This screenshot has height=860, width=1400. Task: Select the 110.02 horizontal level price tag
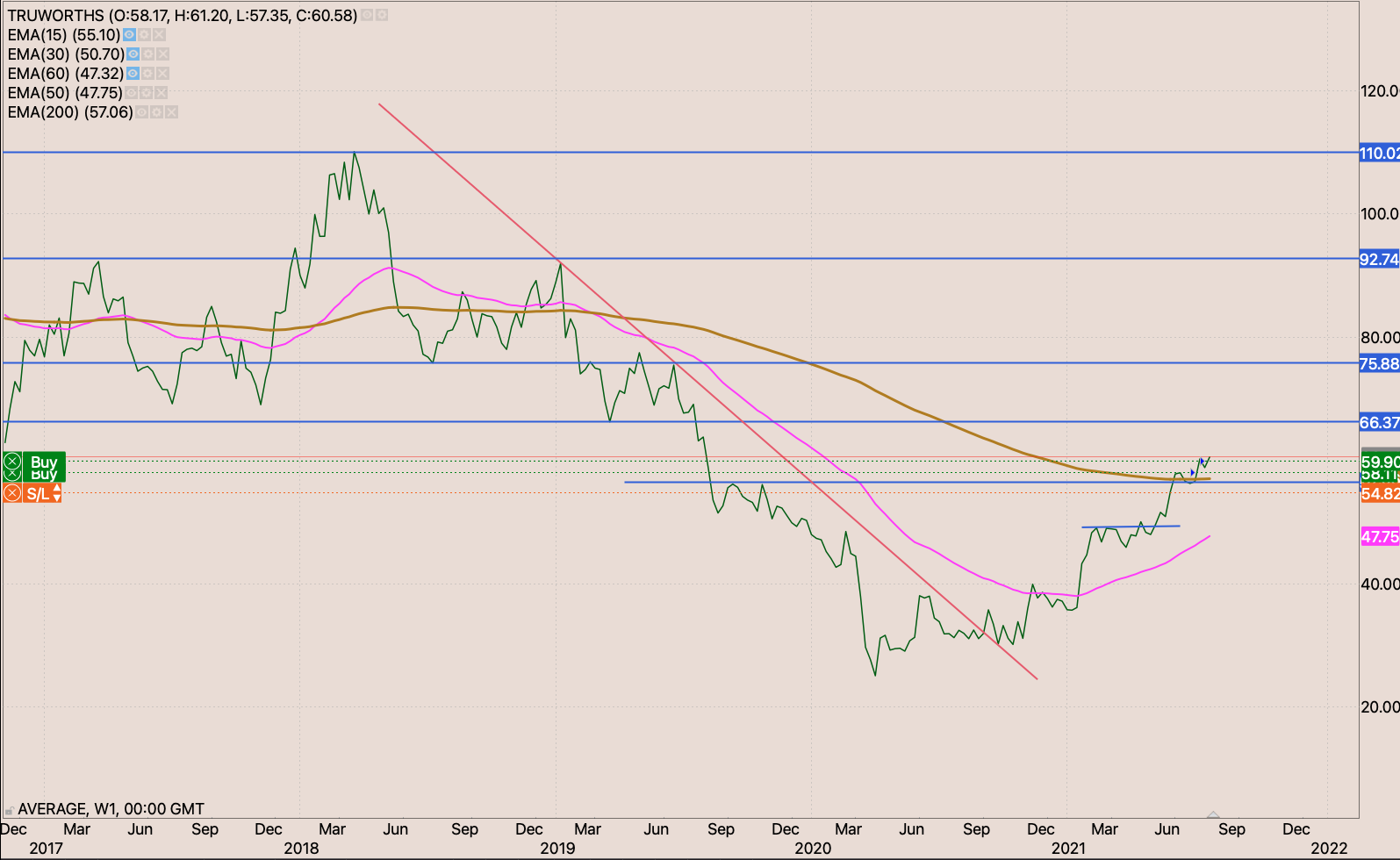(1378, 154)
